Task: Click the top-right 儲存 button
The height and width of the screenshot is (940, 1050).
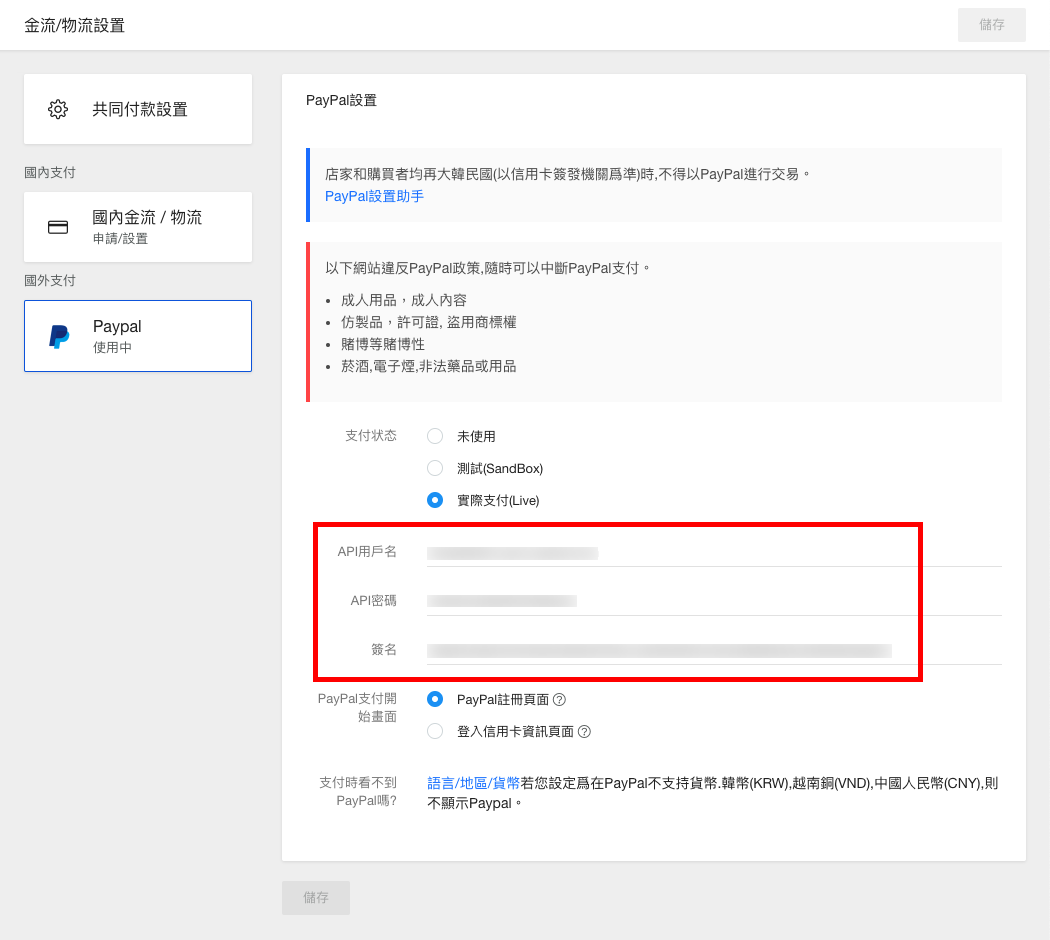Action: [x=991, y=25]
